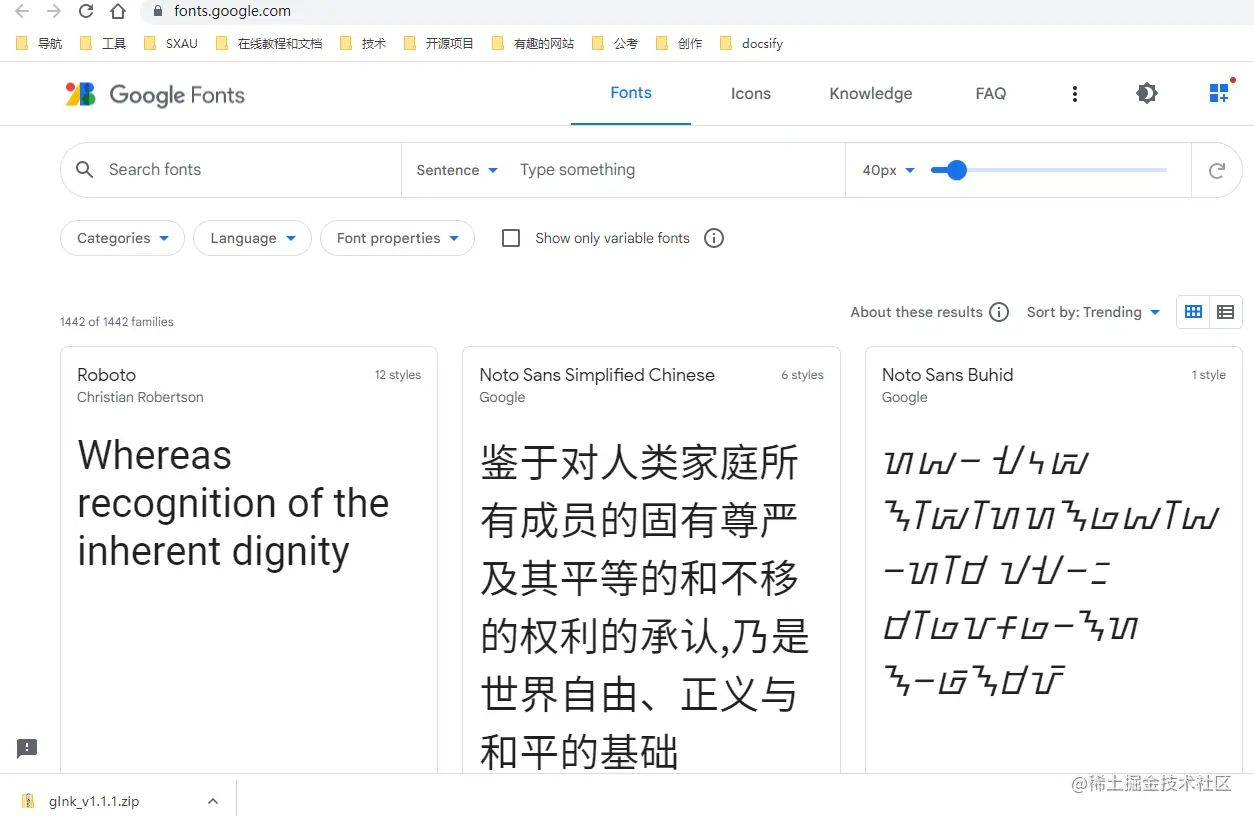Open the Sentence preview type dropdown
The width and height of the screenshot is (1254, 816).
(x=457, y=170)
